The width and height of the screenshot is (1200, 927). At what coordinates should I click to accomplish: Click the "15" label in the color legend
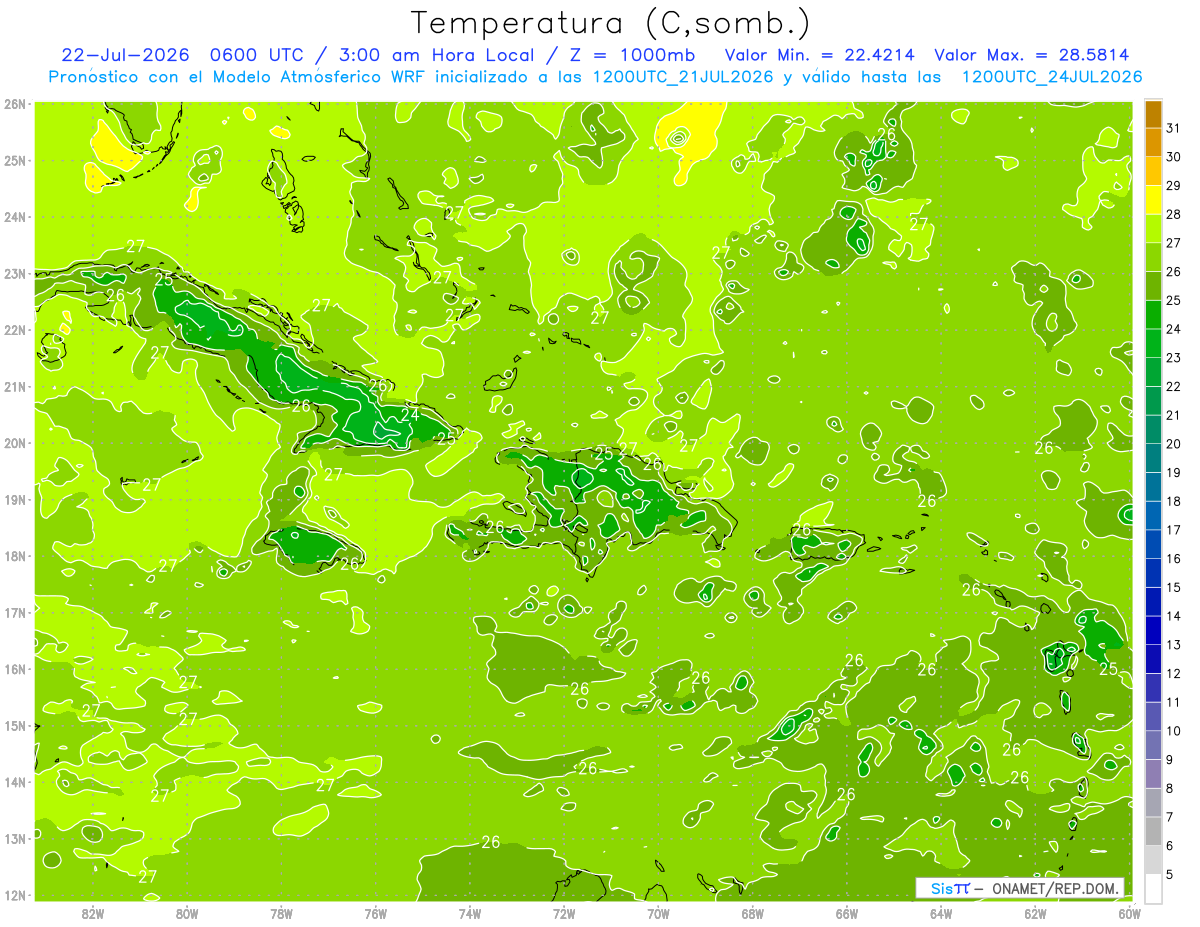tap(1174, 587)
